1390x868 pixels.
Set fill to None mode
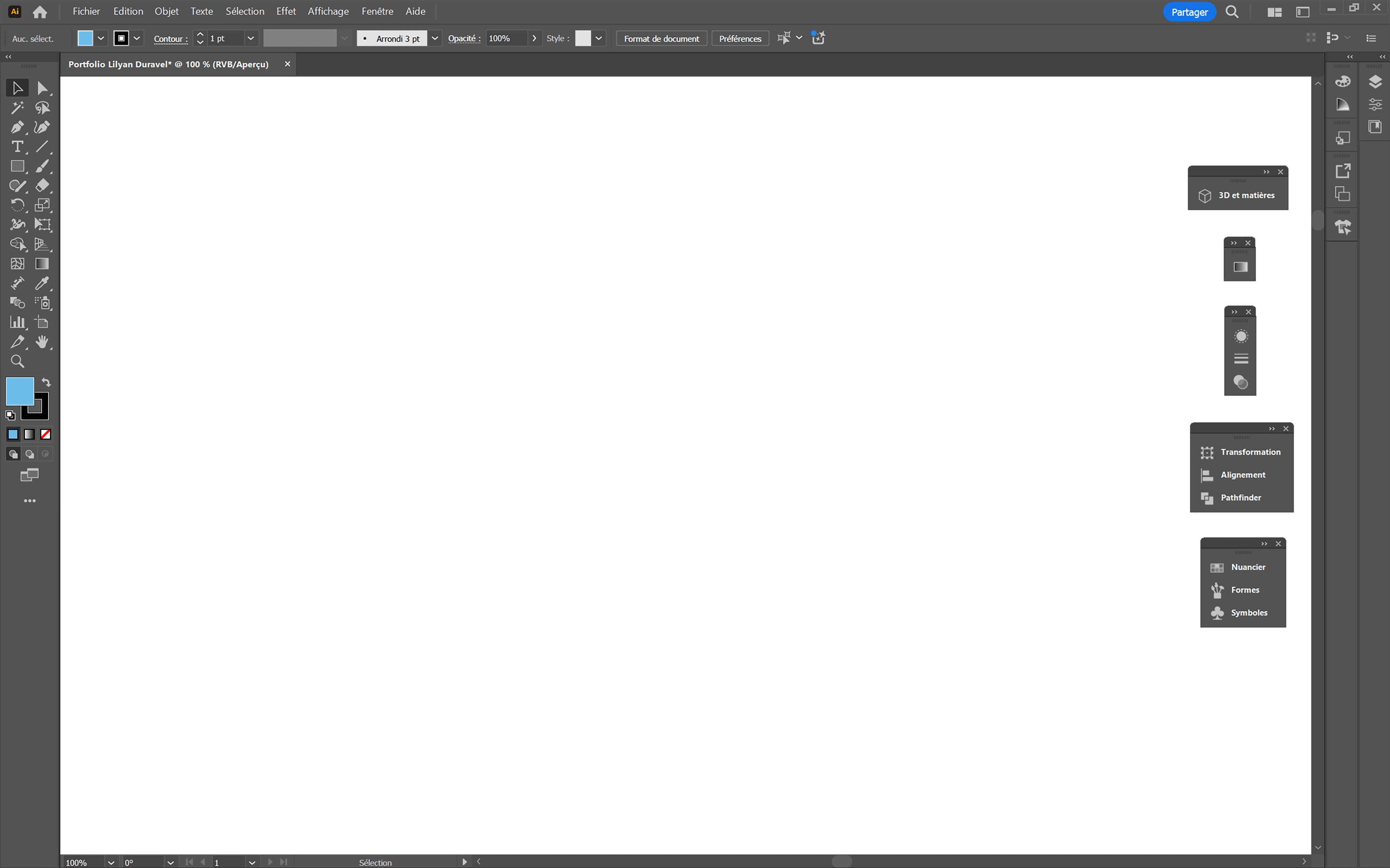pos(46,435)
